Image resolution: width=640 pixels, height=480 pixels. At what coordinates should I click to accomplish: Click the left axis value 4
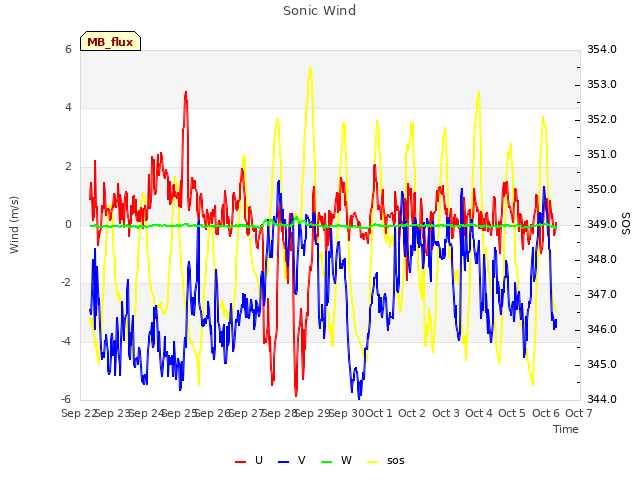pos(68,108)
